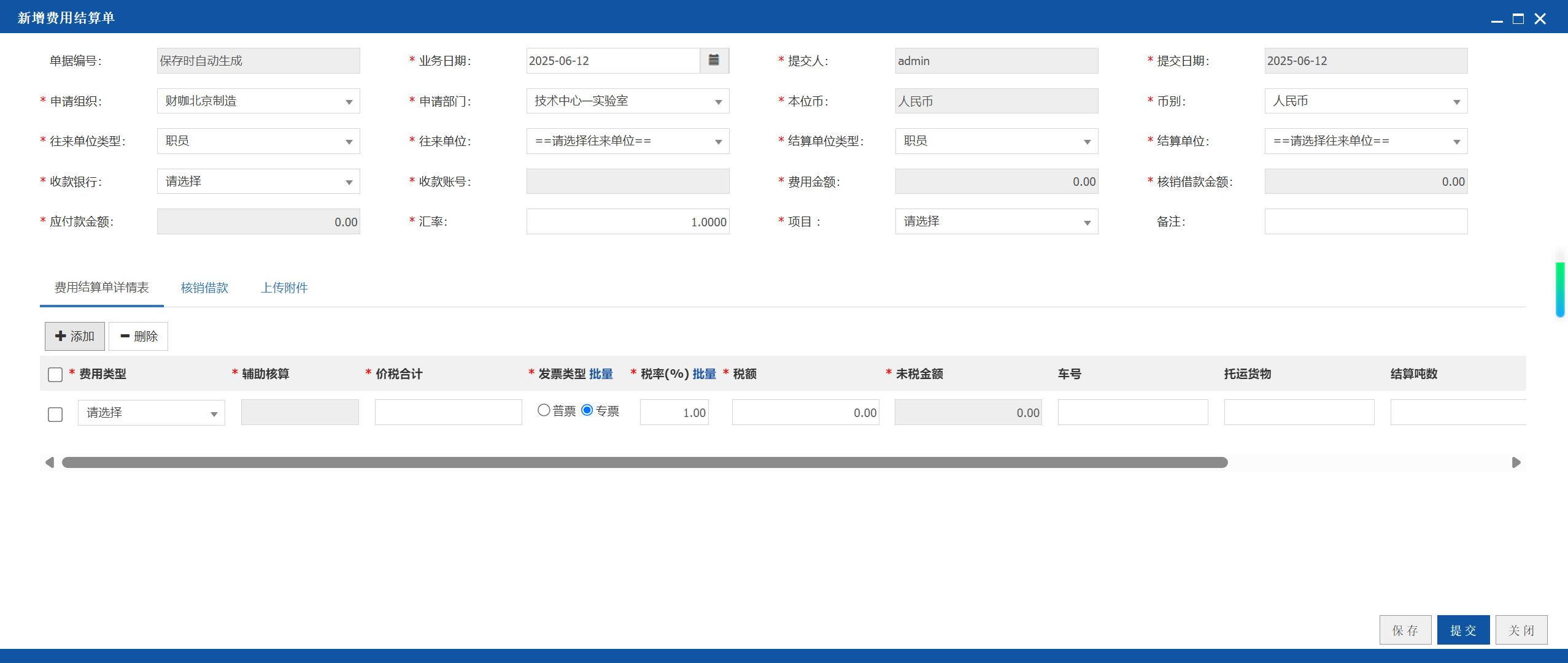Click the 批量 link beside 发票类型

pos(601,374)
